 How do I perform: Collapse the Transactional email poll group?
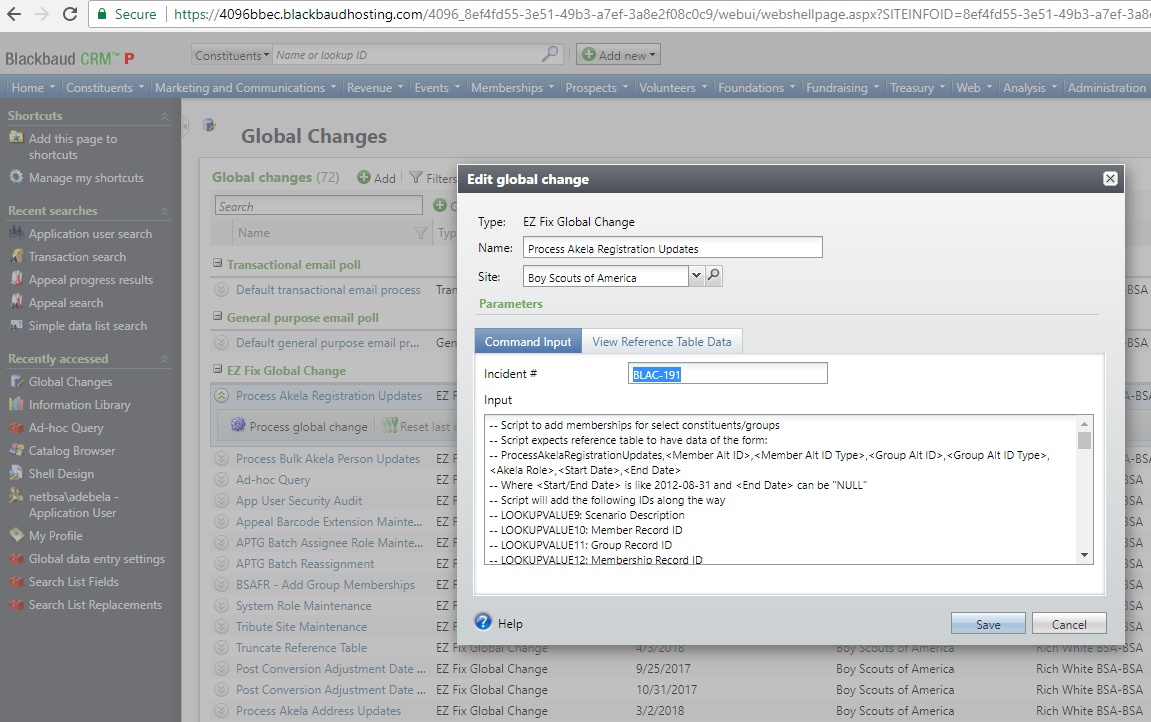218,265
